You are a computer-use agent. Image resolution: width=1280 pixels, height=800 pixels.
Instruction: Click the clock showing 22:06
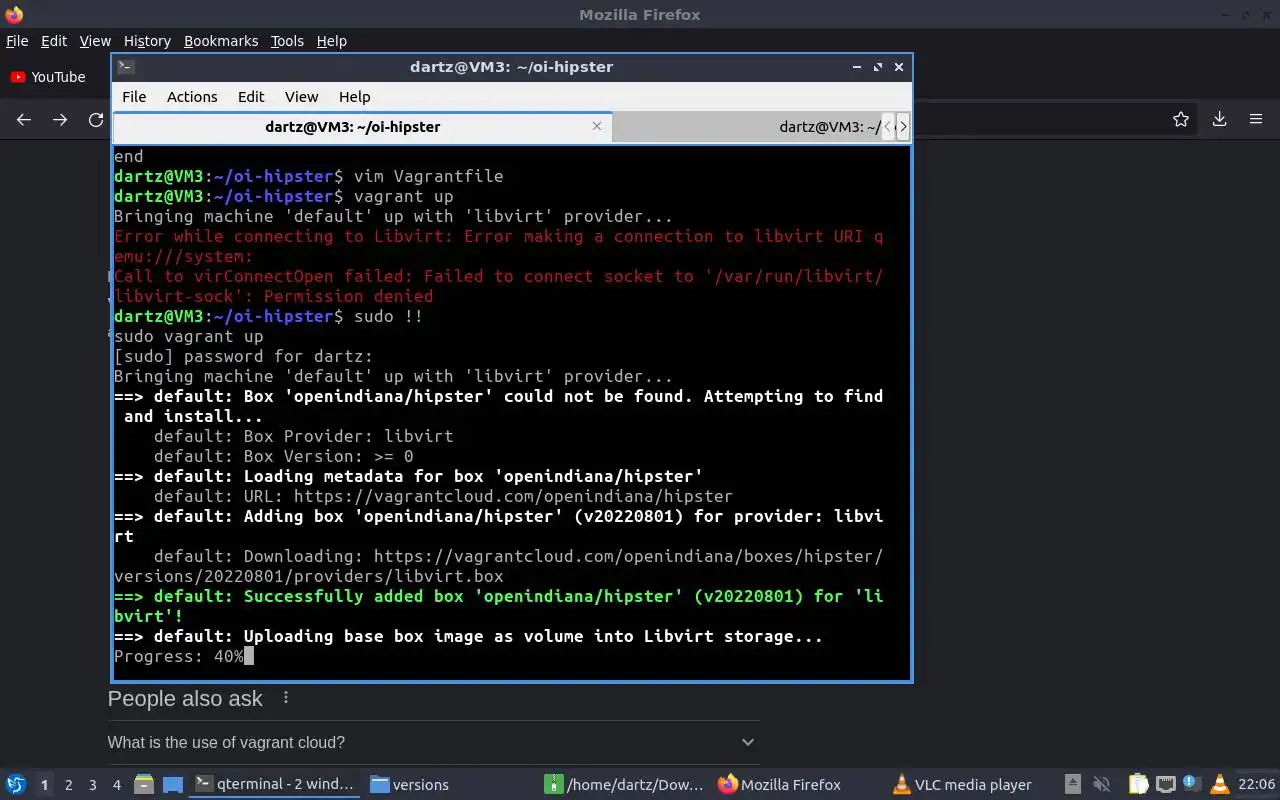(x=1257, y=784)
